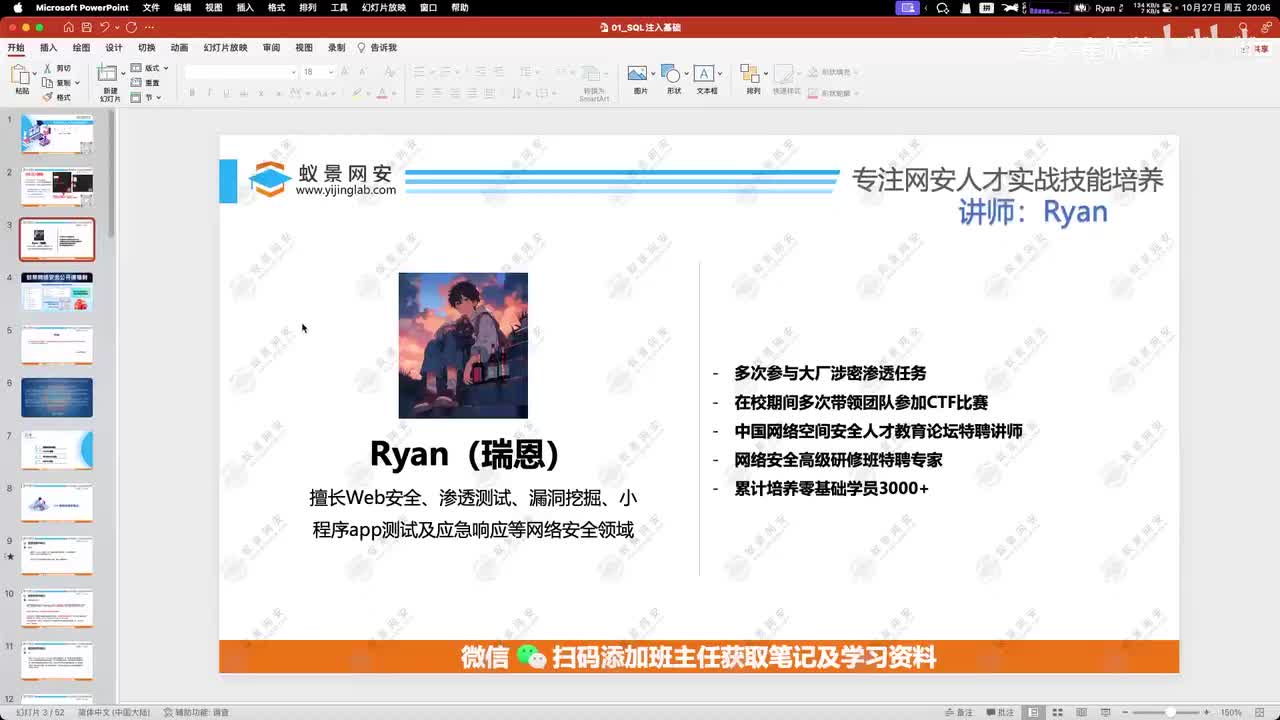Click the Ryan avatar picture on slide

[x=463, y=345]
